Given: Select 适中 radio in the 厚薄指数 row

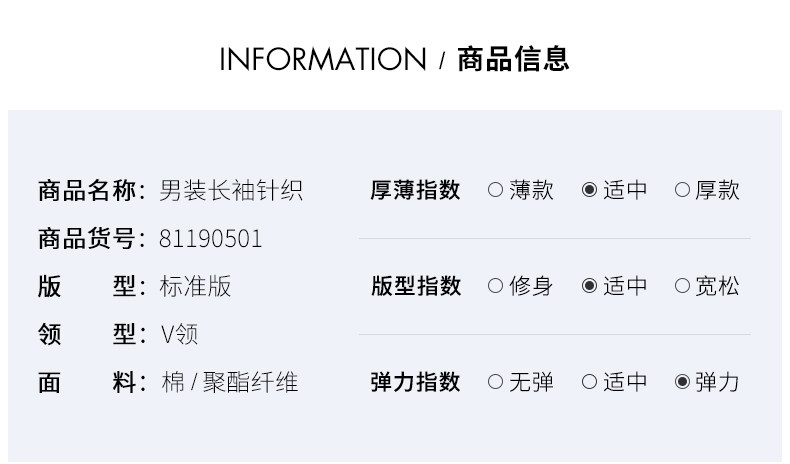Looking at the screenshot, I should (589, 190).
